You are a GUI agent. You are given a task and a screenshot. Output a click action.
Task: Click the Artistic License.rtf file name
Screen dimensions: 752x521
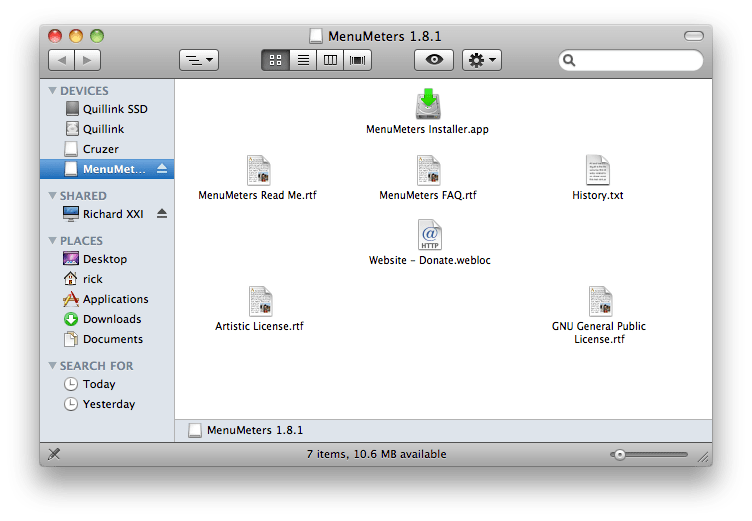pos(259,326)
